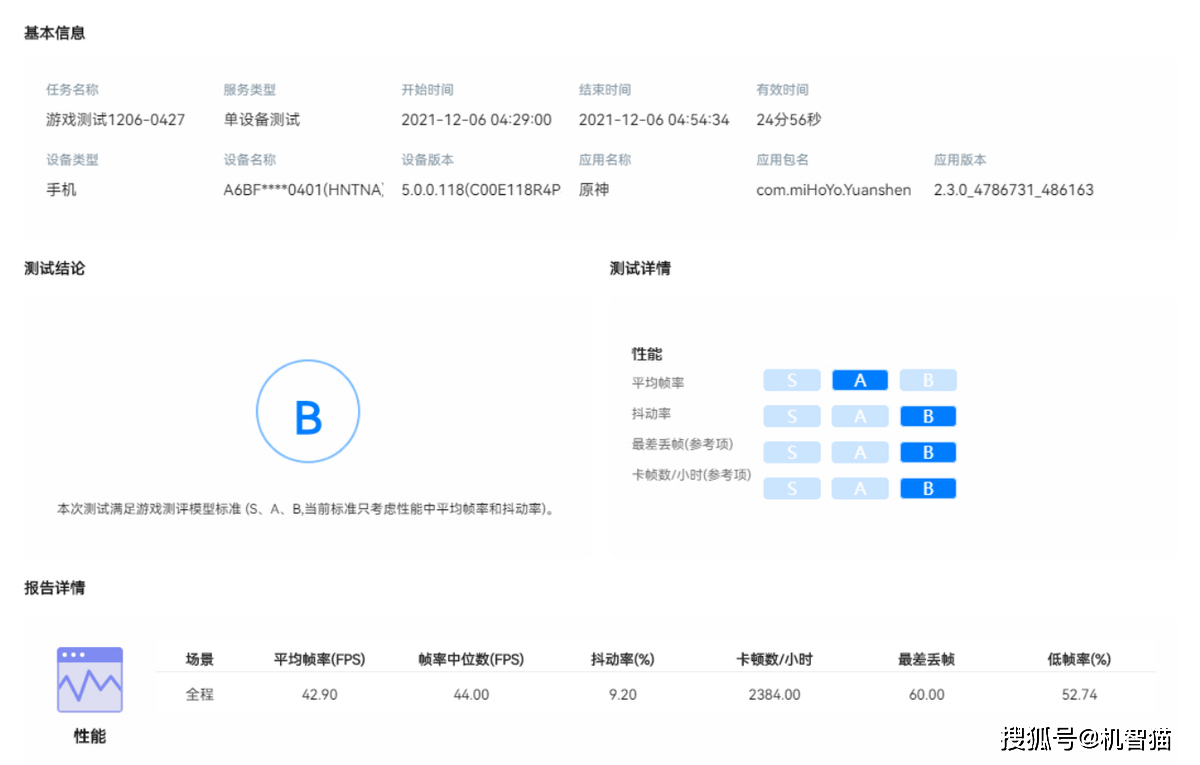Image resolution: width=1200 pixels, height=765 pixels.
Task: Click end time 2021-12-06 04:54:34
Action: (x=654, y=119)
